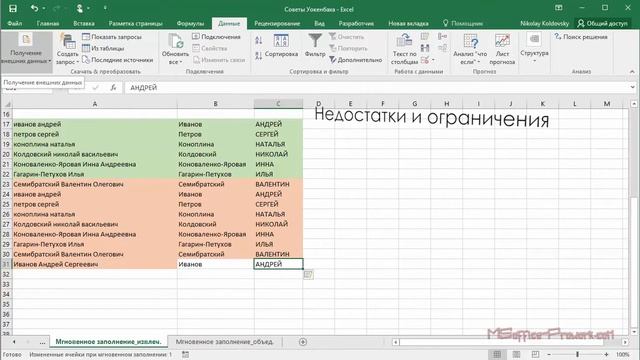This screenshot has height=360, width=640.
Task: Click the Page Layout view icon in status bar
Action: (516, 354)
